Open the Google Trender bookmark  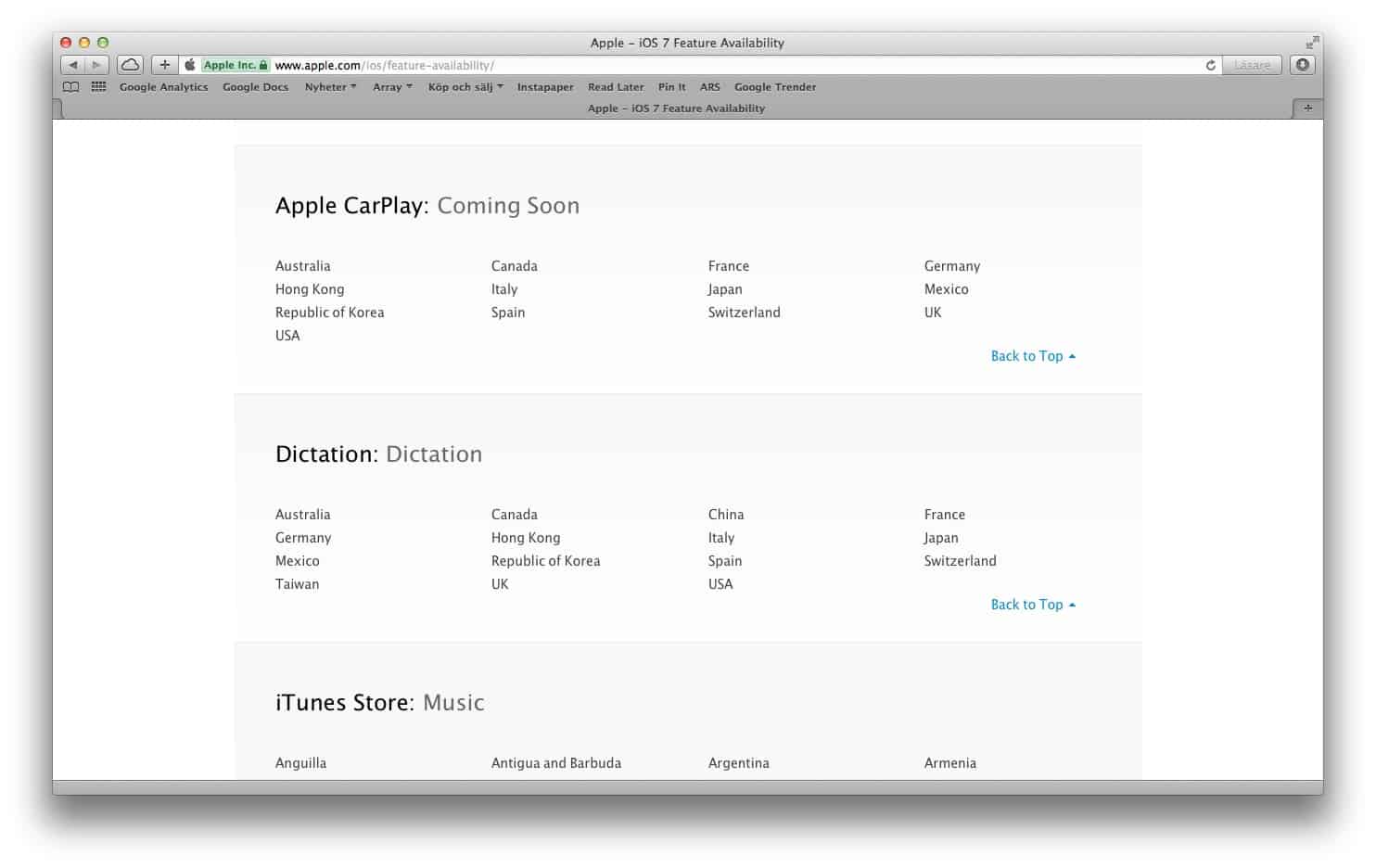(775, 87)
